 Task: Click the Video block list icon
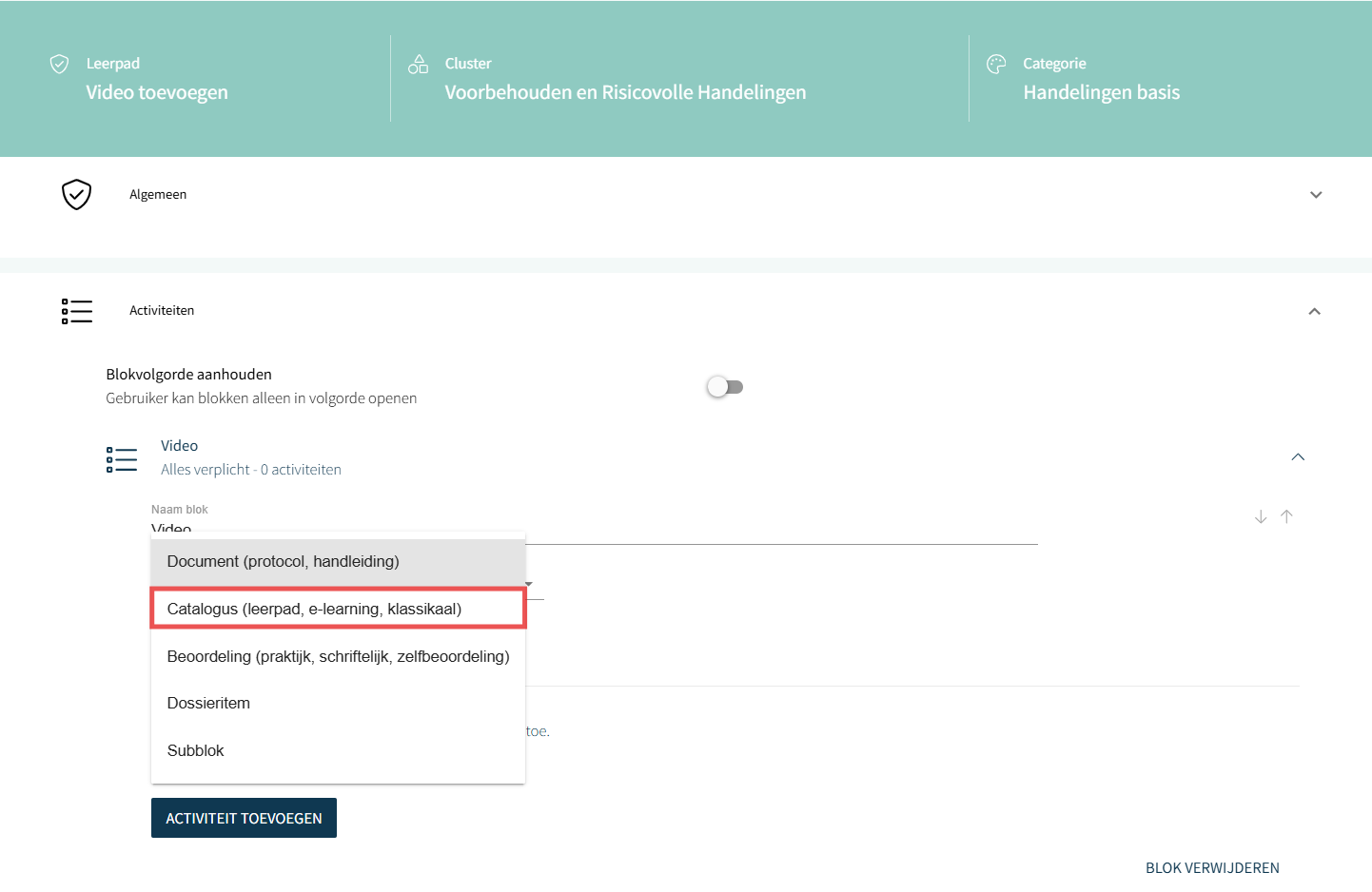pyautogui.click(x=122, y=459)
